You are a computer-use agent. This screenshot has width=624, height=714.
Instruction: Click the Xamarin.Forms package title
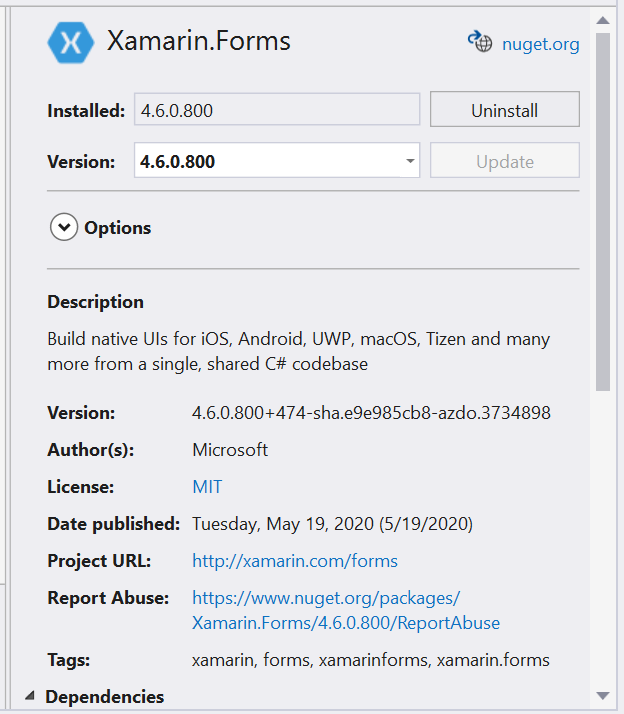point(199,41)
